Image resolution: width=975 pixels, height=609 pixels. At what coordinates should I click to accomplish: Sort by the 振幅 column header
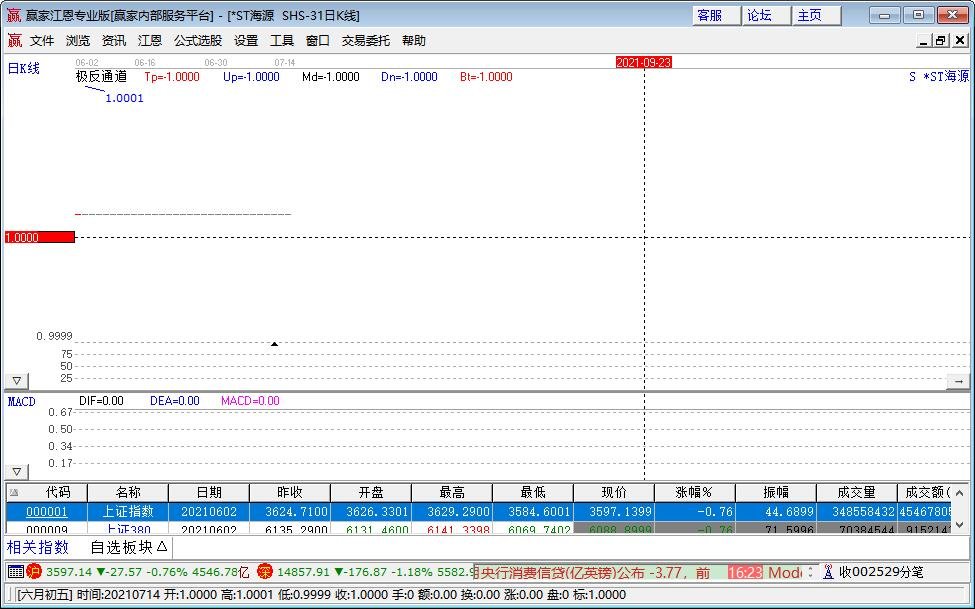[x=776, y=493]
